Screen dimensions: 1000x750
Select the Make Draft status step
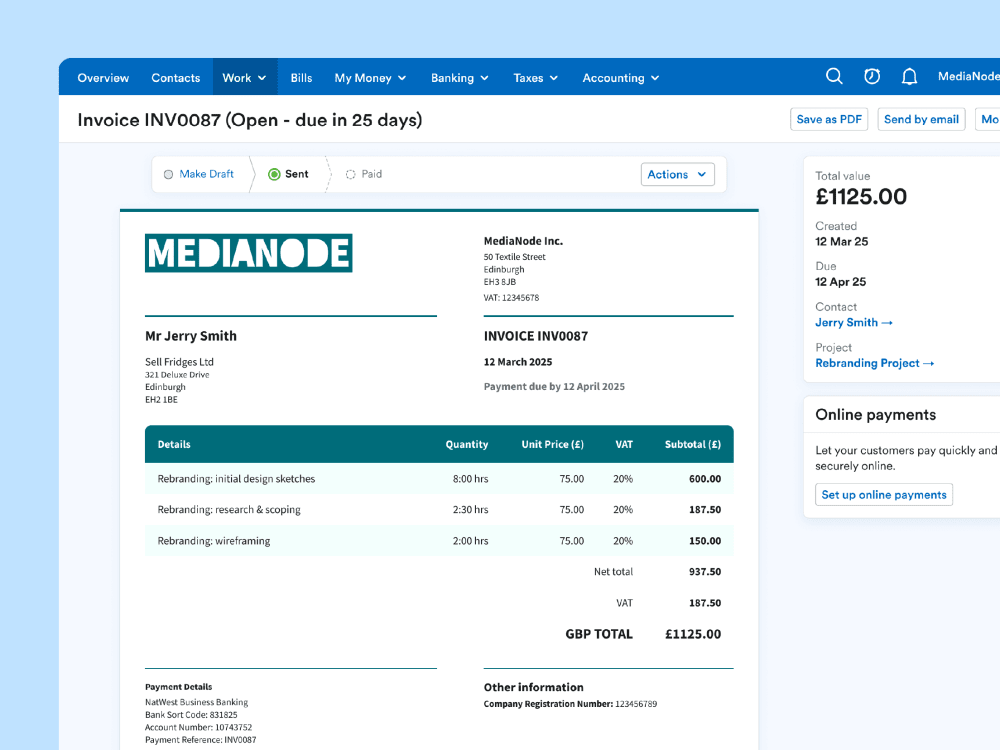(x=199, y=173)
